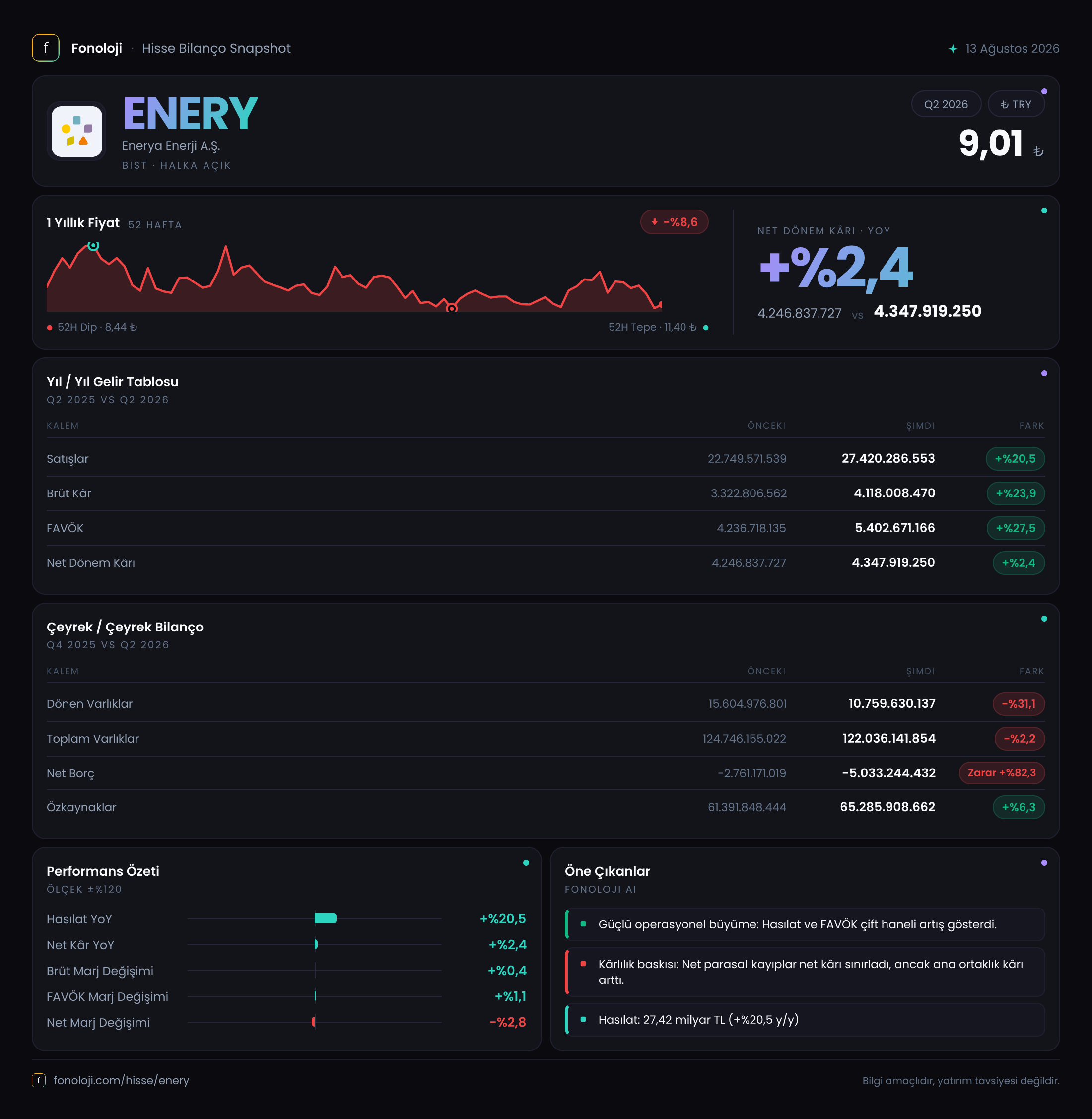Click the 27.420.286.553 Satışlar value
This screenshot has height=1119, width=1092.
pos(888,458)
